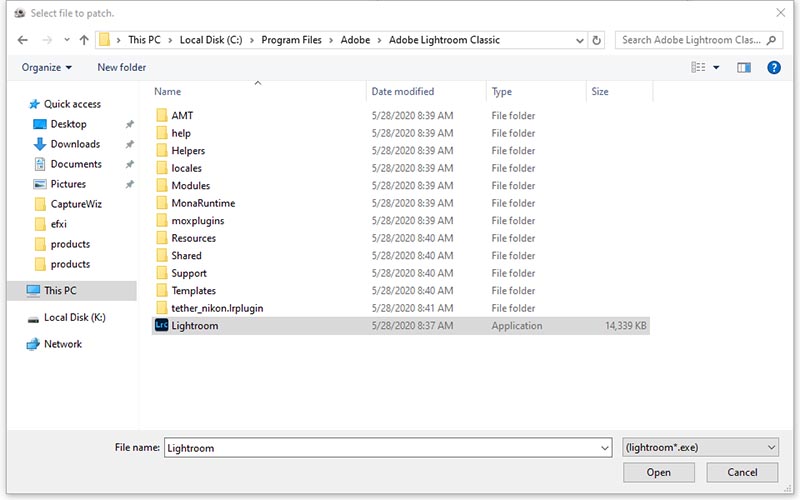800x500 pixels.
Task: Open recent locations dropdown arrow
Action: [x=67, y=40]
